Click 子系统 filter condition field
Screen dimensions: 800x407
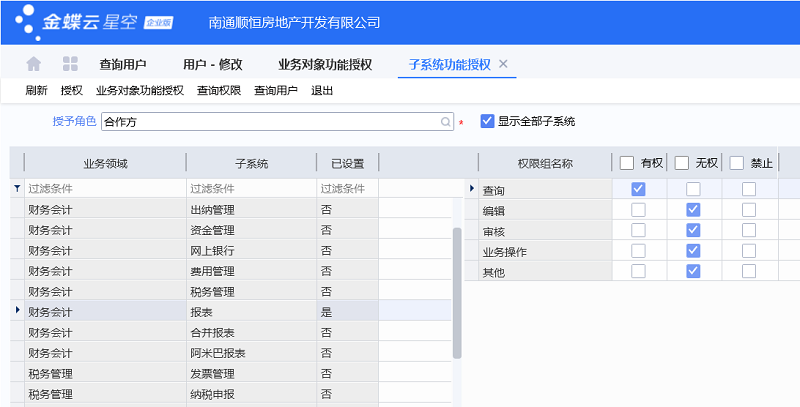[250, 188]
